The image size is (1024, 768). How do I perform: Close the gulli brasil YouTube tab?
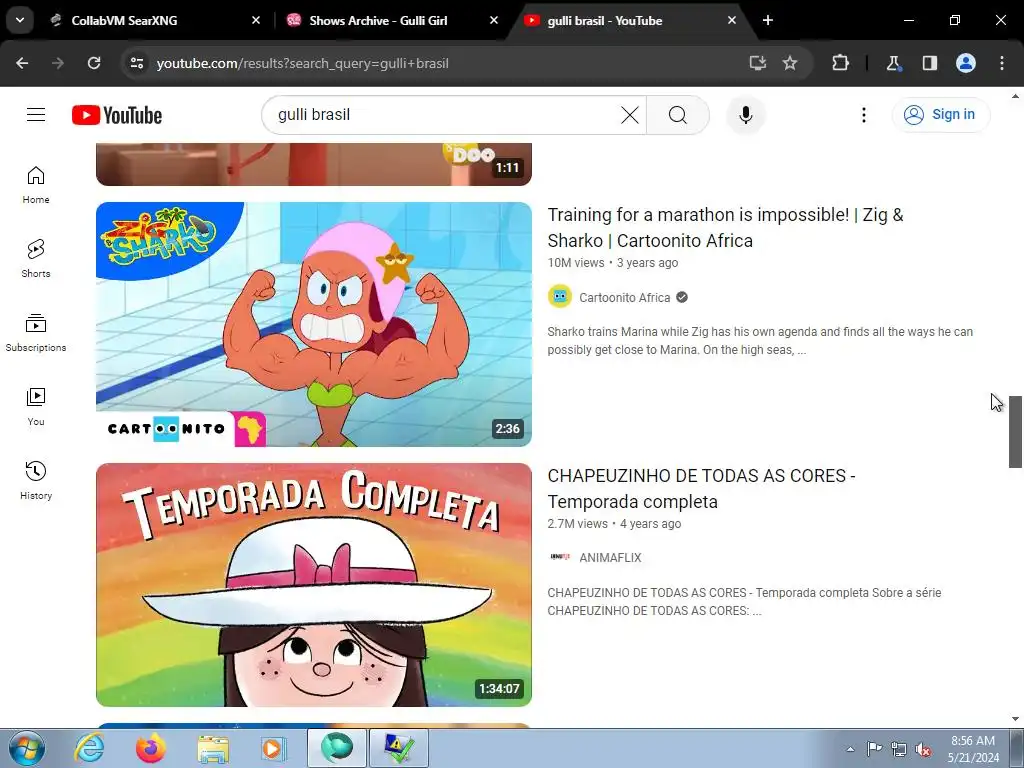[731, 20]
